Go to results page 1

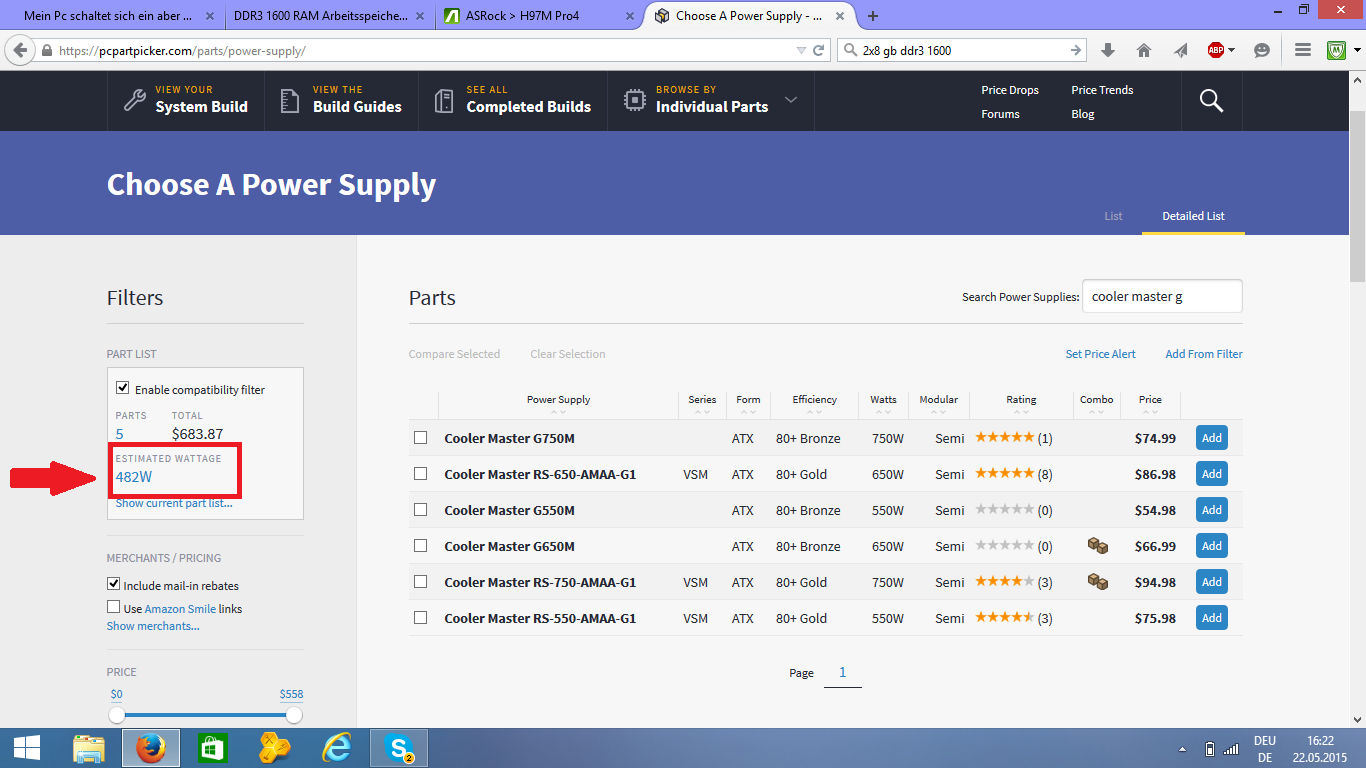(842, 673)
